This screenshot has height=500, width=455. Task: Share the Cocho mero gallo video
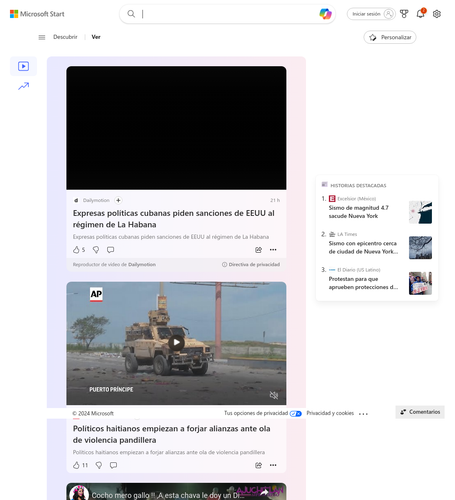pos(264,492)
